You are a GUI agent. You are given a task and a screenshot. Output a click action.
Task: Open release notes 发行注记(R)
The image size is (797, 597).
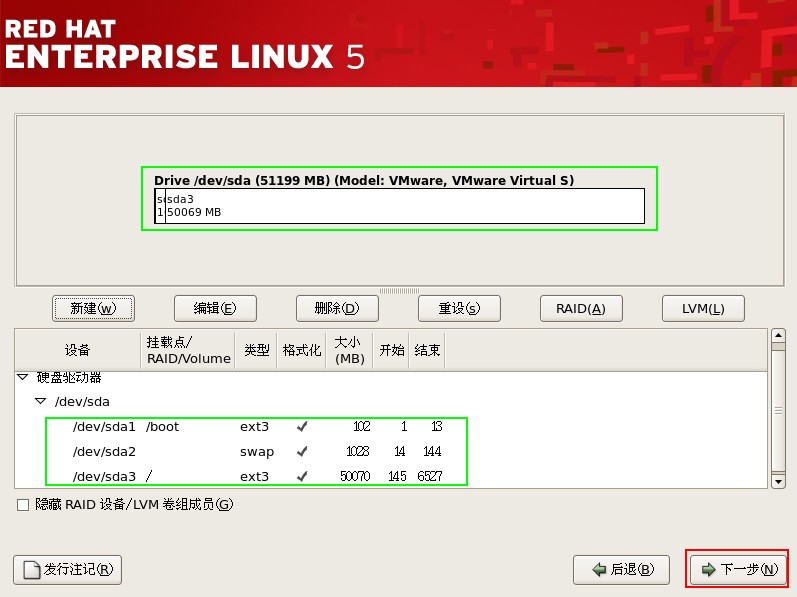[68, 569]
